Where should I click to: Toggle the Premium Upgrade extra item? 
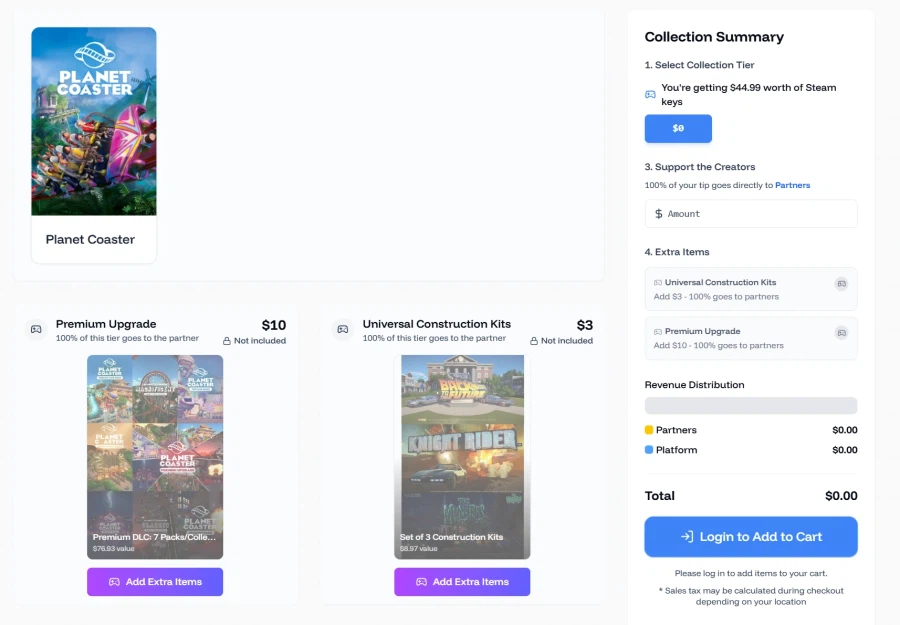[750, 338]
